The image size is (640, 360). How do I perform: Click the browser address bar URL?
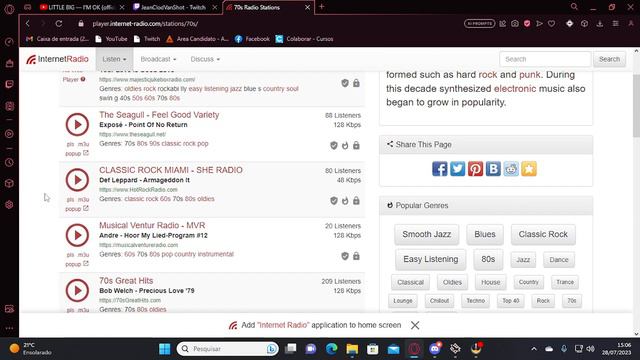(145, 24)
